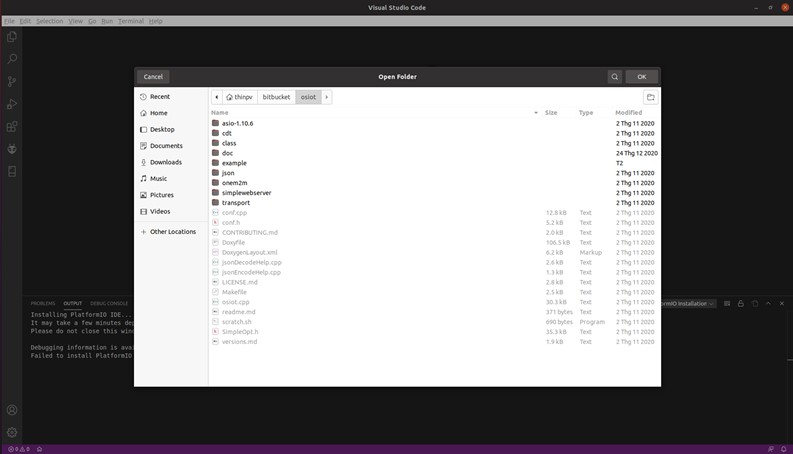Open the output channel dropdown
793x454 pixels.
tap(688, 303)
